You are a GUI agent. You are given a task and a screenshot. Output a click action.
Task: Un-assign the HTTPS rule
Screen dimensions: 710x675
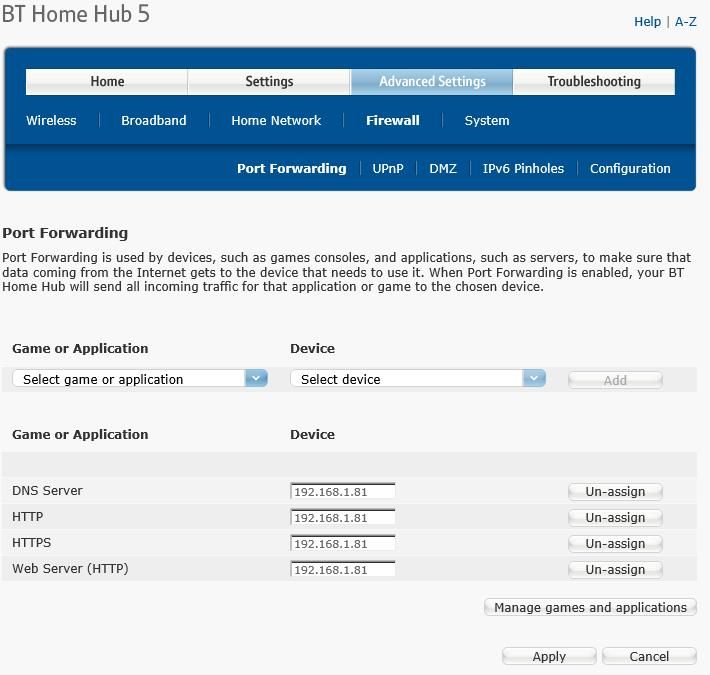(x=615, y=543)
